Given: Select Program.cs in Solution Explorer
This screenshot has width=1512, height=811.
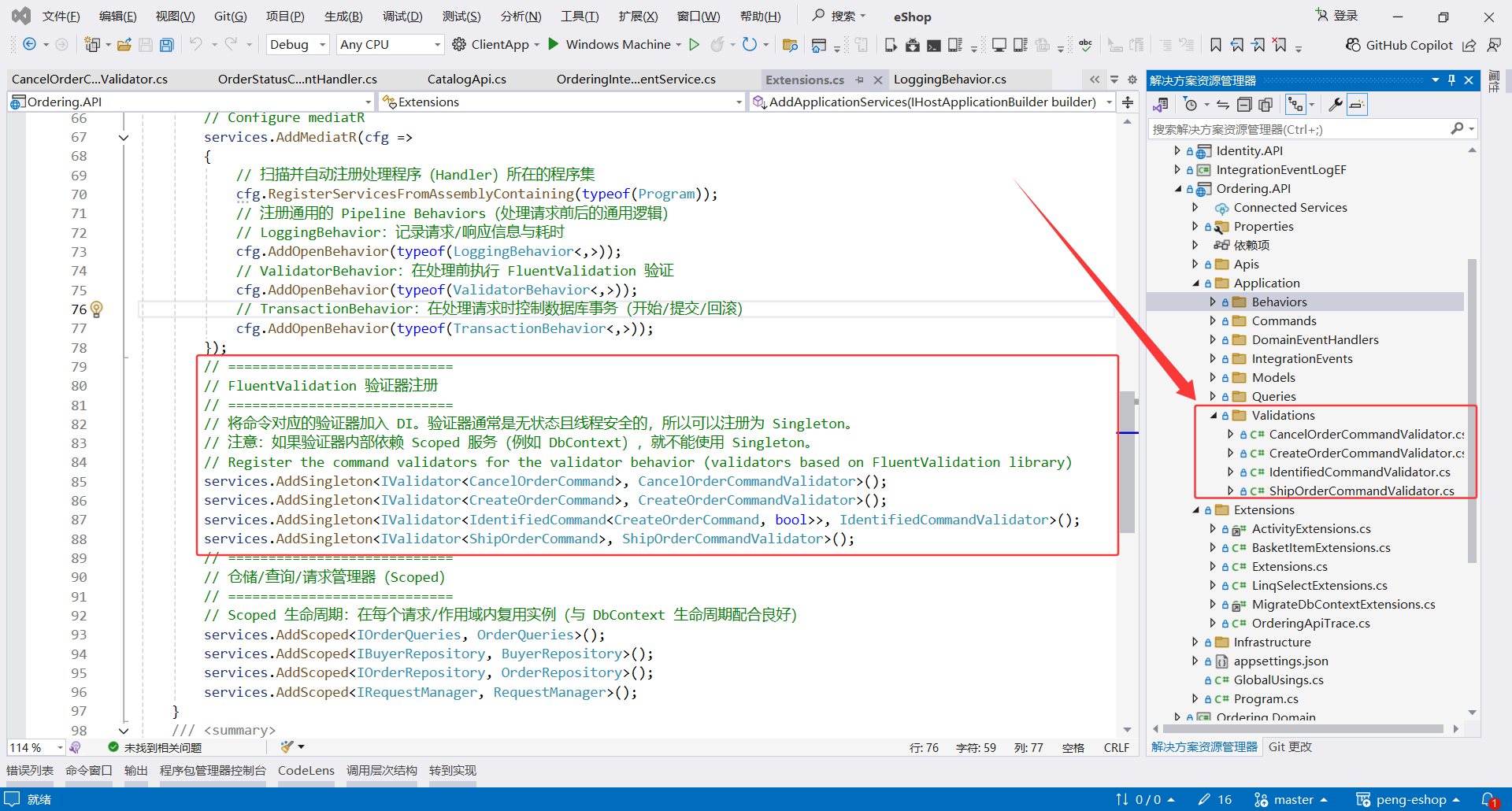Looking at the screenshot, I should point(1266,699).
